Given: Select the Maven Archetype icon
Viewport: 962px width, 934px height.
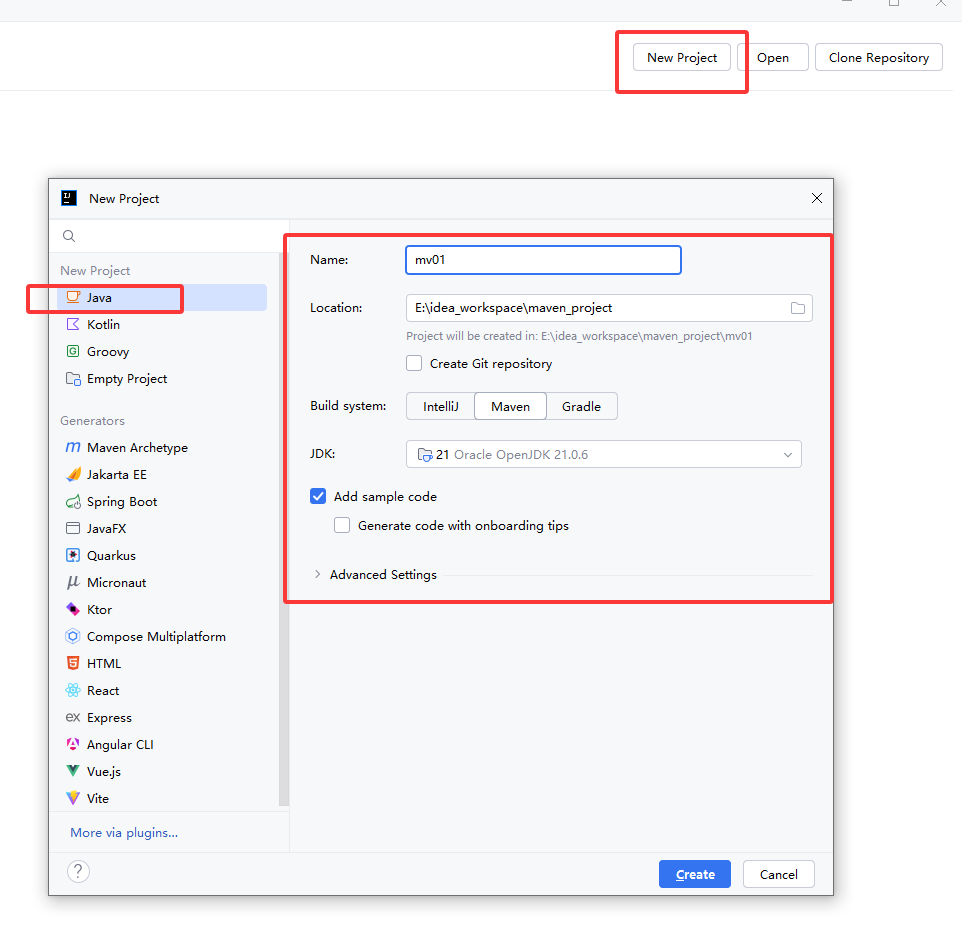Looking at the screenshot, I should (73, 447).
